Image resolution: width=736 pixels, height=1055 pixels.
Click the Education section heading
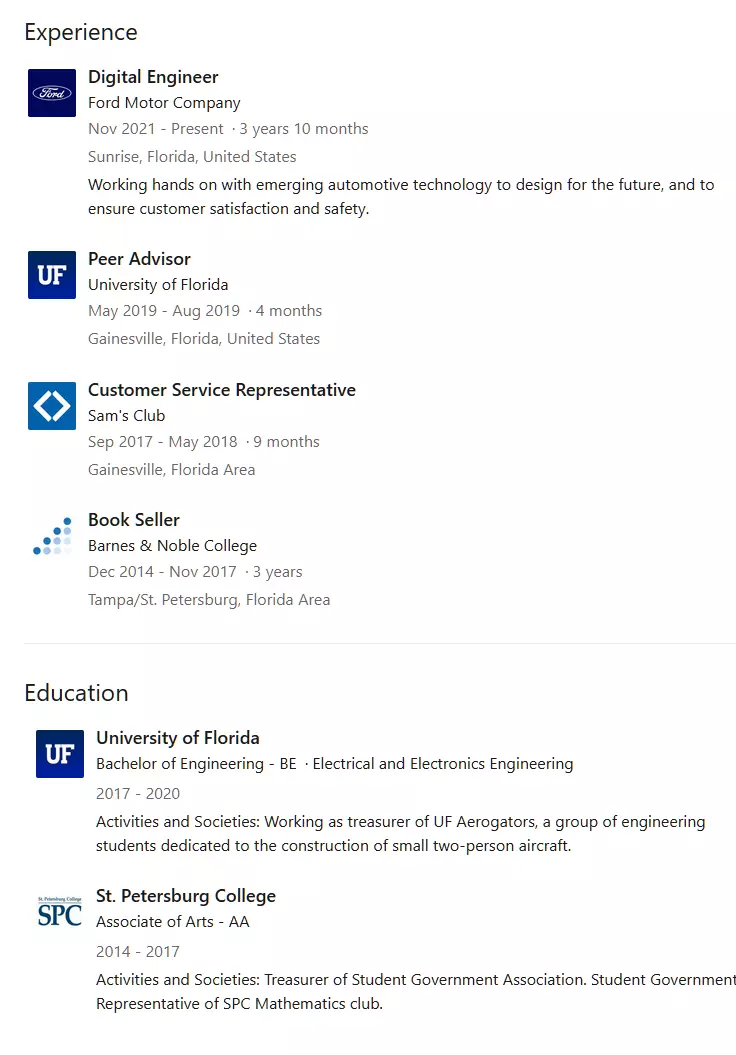tap(76, 693)
